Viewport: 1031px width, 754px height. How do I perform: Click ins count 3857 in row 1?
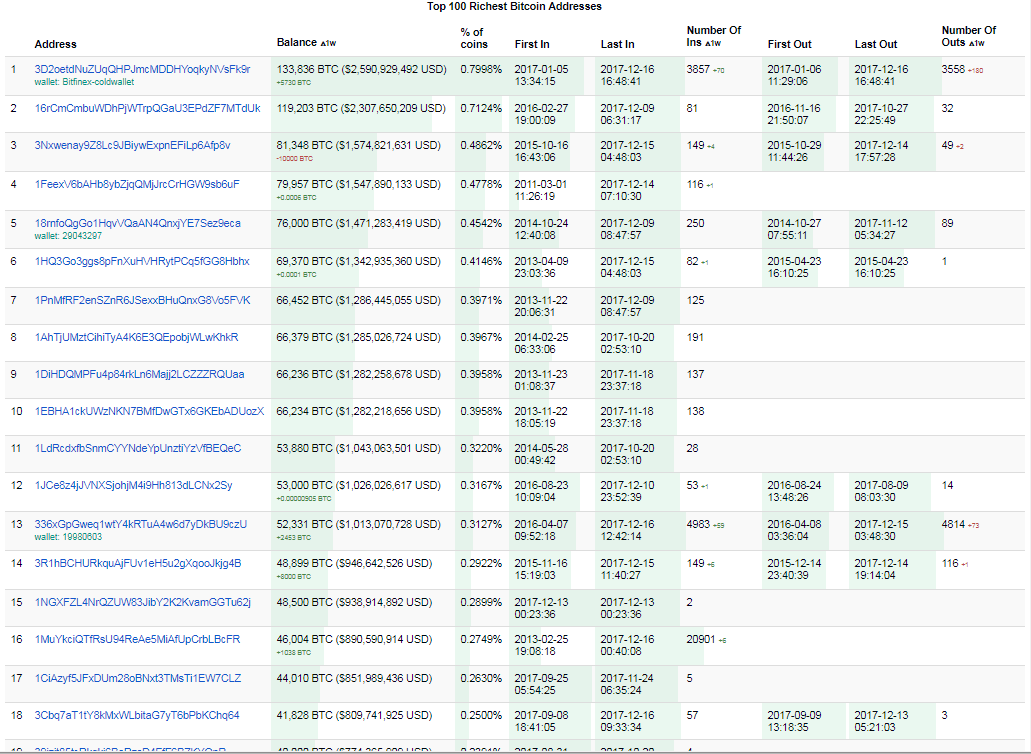(x=698, y=69)
